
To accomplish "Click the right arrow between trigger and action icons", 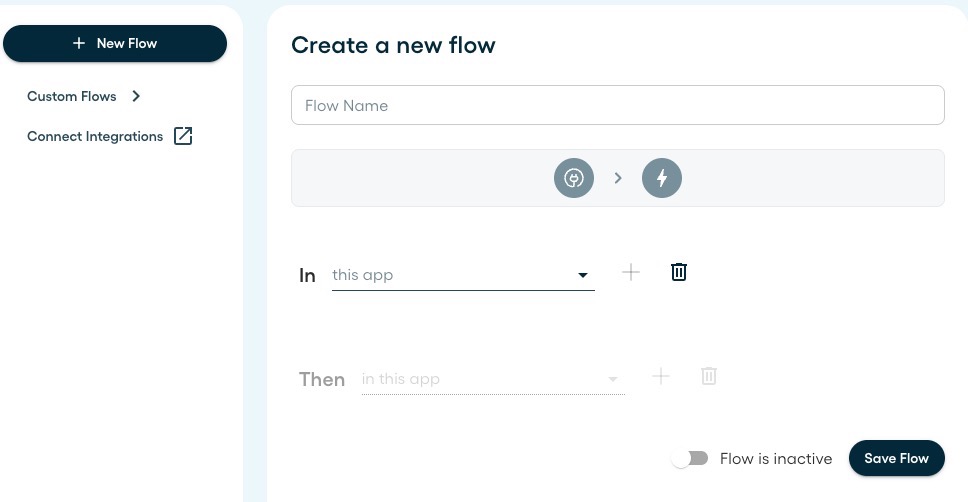I will 618,178.
